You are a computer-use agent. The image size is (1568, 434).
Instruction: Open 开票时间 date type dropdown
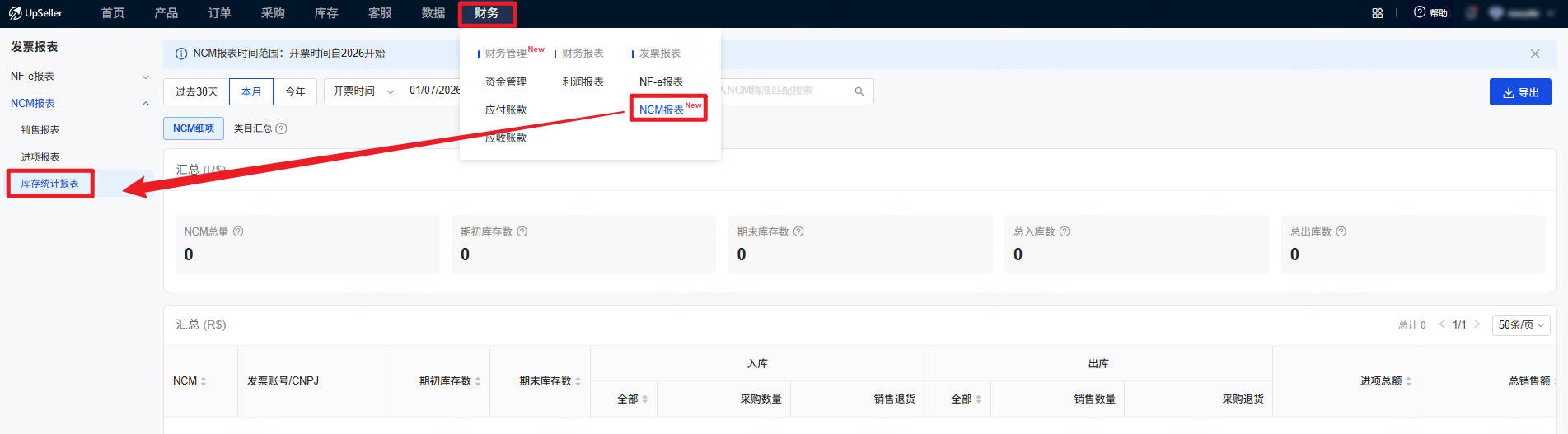(x=362, y=91)
